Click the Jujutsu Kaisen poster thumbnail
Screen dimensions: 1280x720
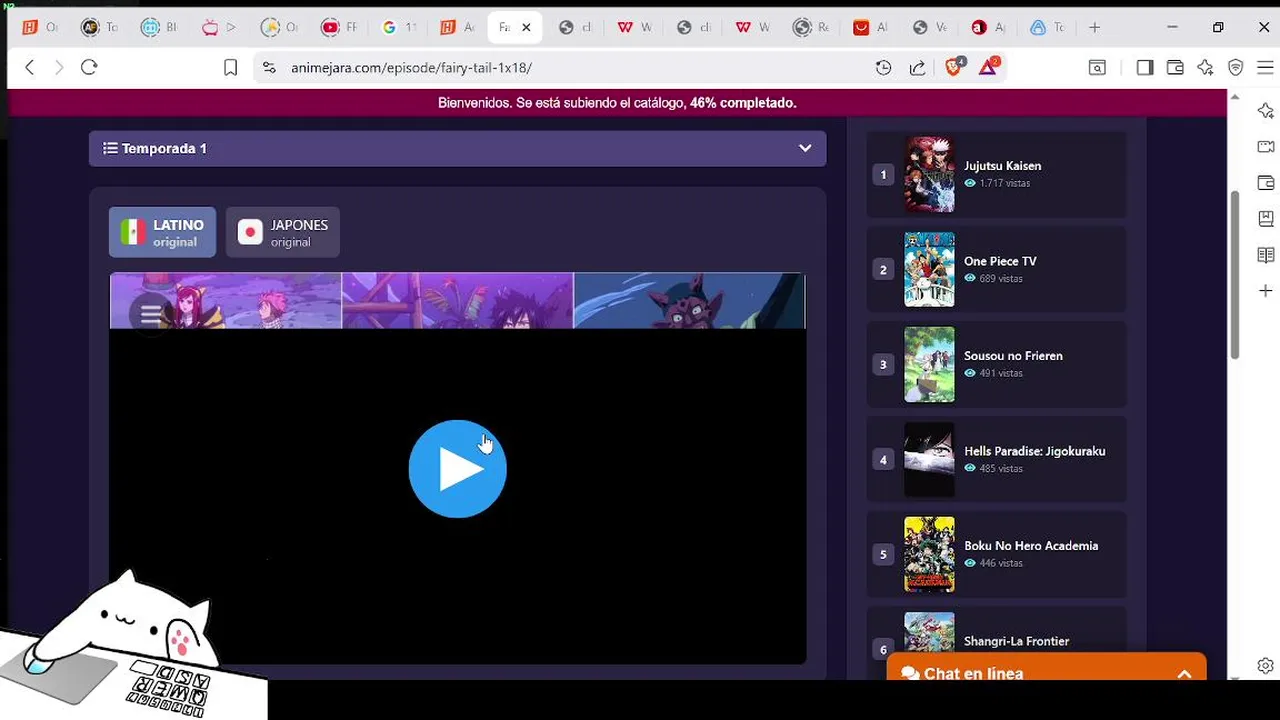pos(929,175)
